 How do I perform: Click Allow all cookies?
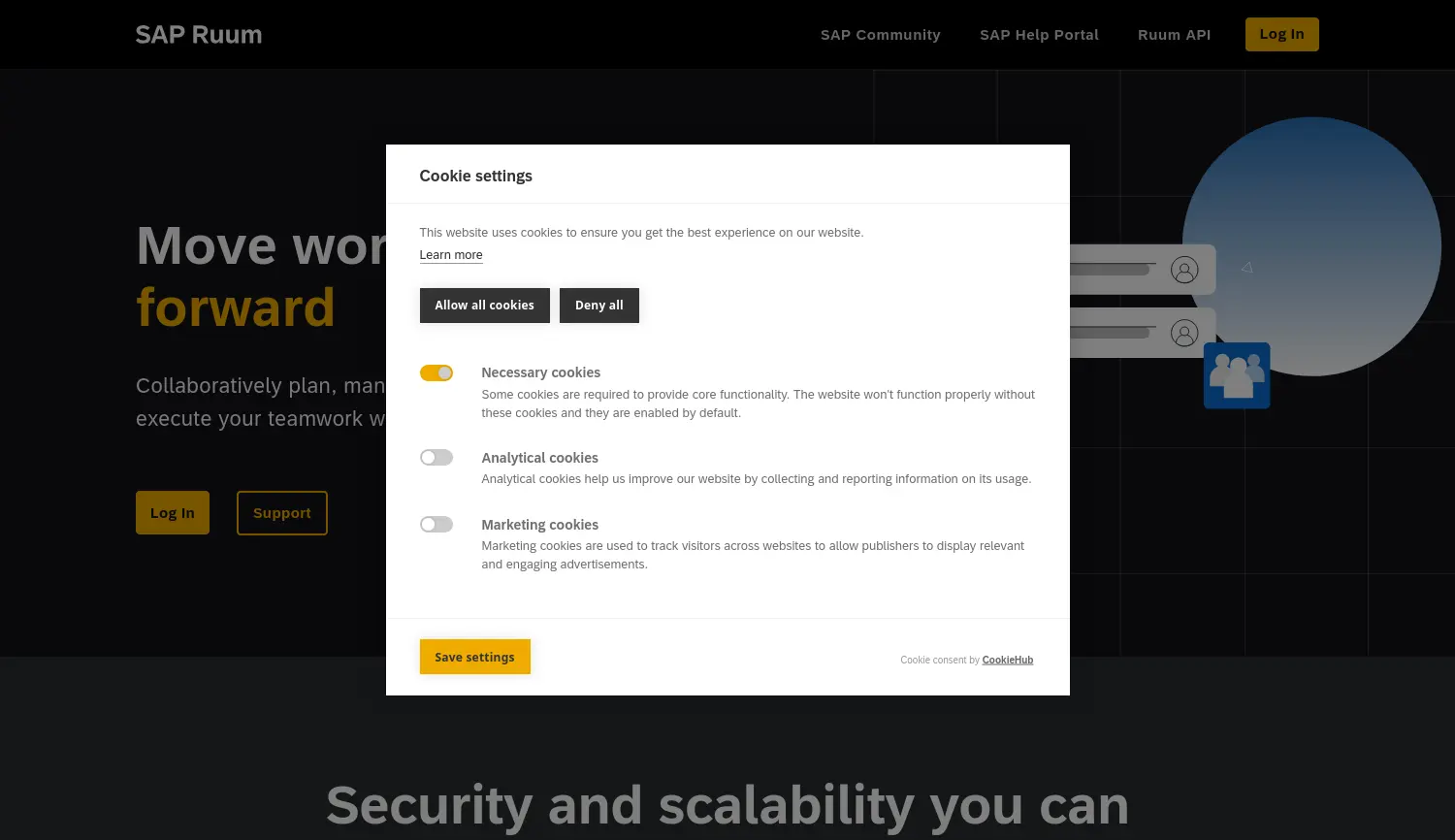(484, 306)
